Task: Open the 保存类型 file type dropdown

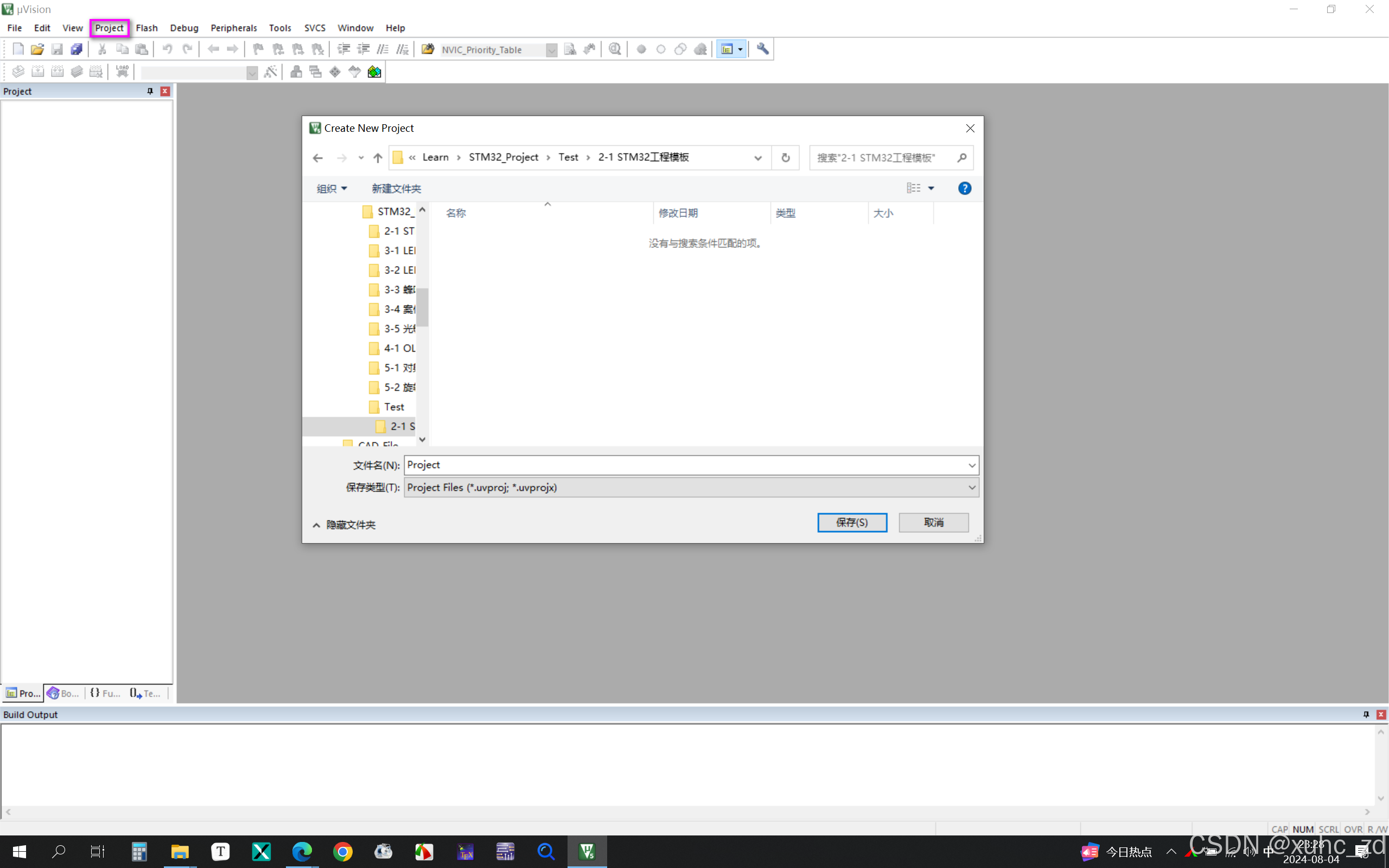Action: pos(972,487)
